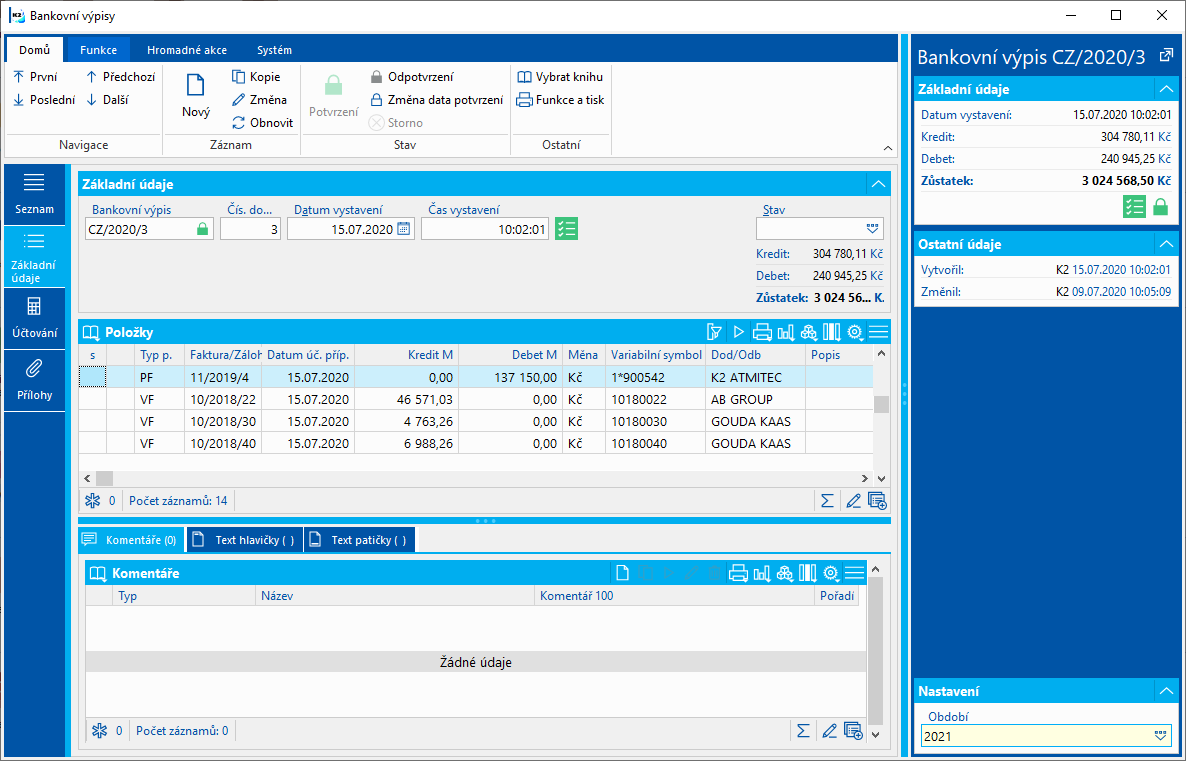
Task: Click Bankovní výpis field CZ/2020/3
Action: (x=149, y=229)
